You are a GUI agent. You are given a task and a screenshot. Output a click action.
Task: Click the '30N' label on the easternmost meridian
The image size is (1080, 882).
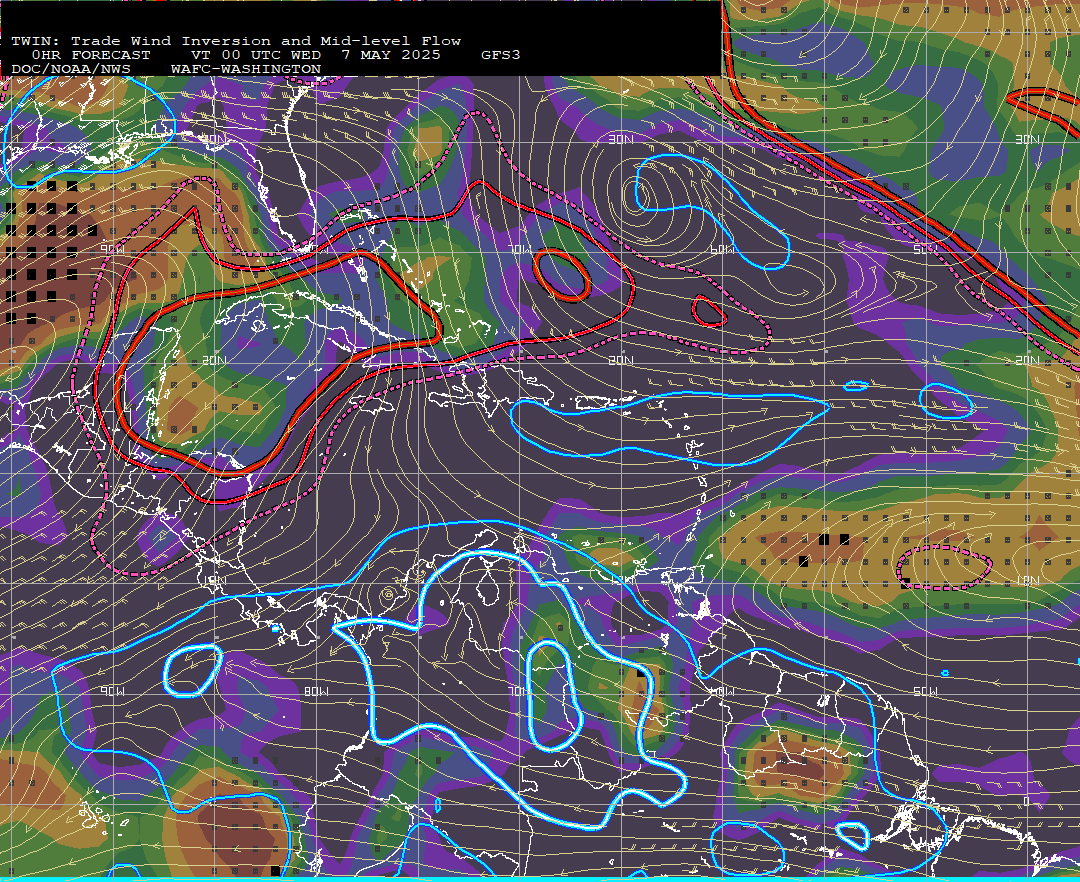pyautogui.click(x=1027, y=140)
